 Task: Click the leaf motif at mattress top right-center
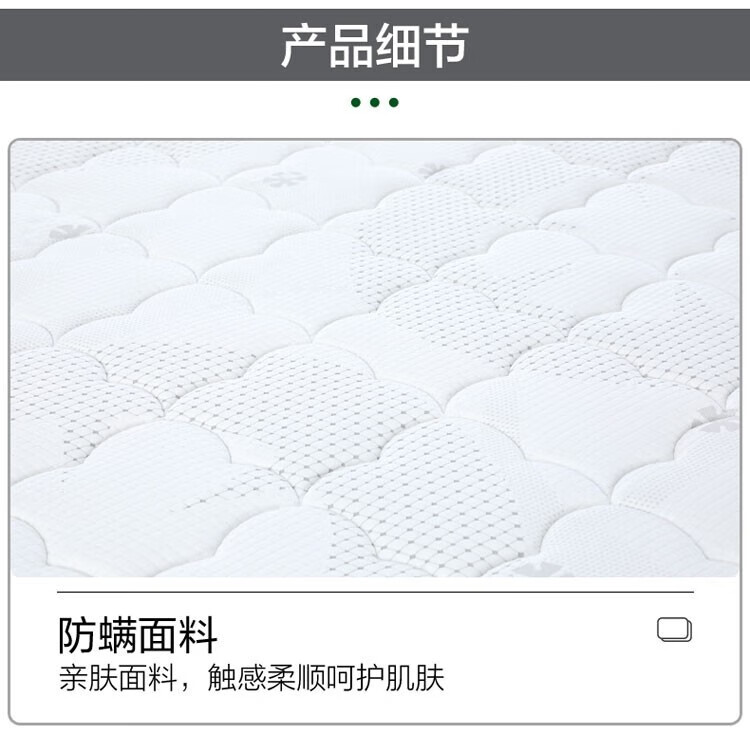(x=433, y=169)
